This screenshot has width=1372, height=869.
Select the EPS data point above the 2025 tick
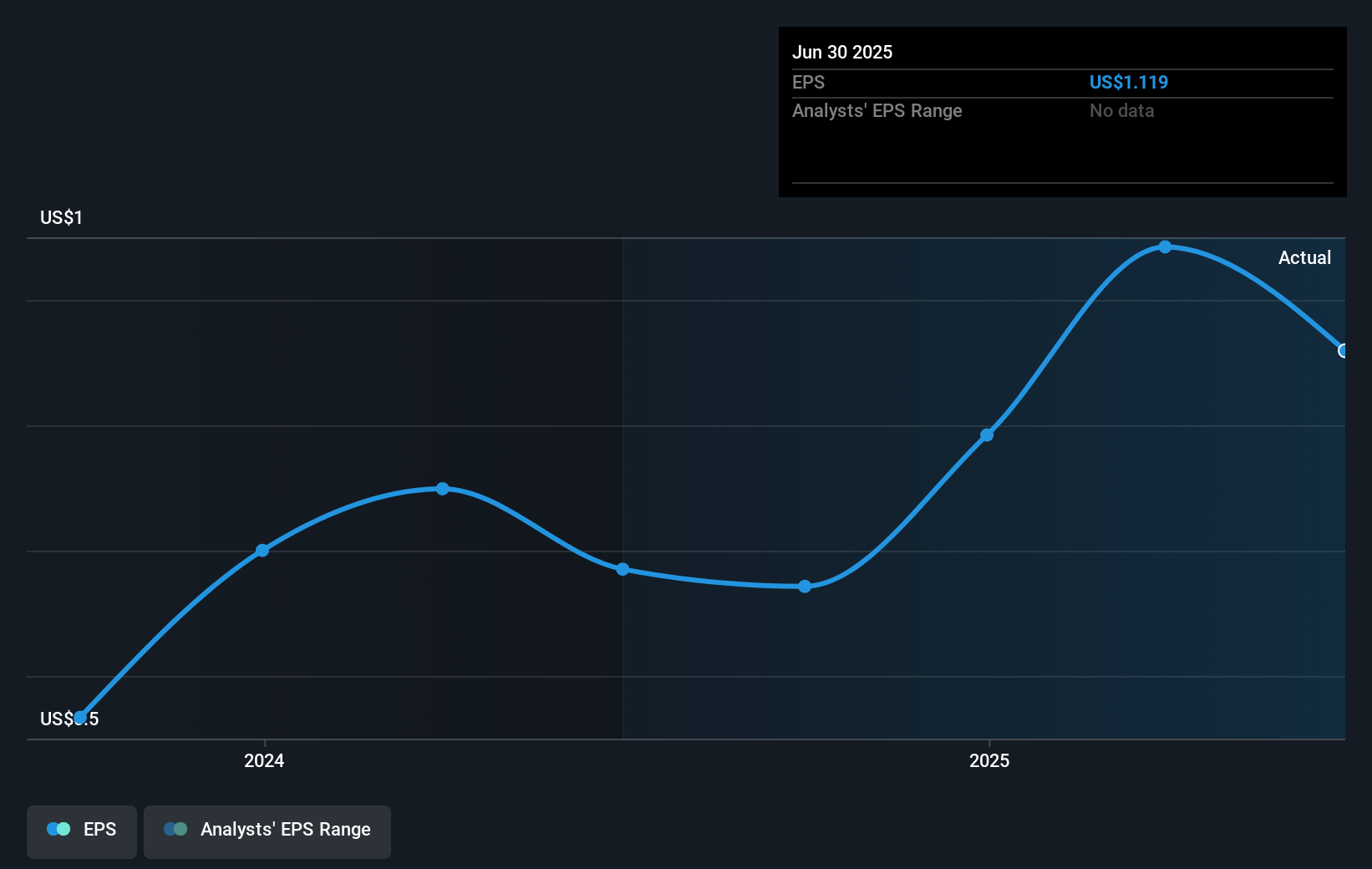coord(987,435)
